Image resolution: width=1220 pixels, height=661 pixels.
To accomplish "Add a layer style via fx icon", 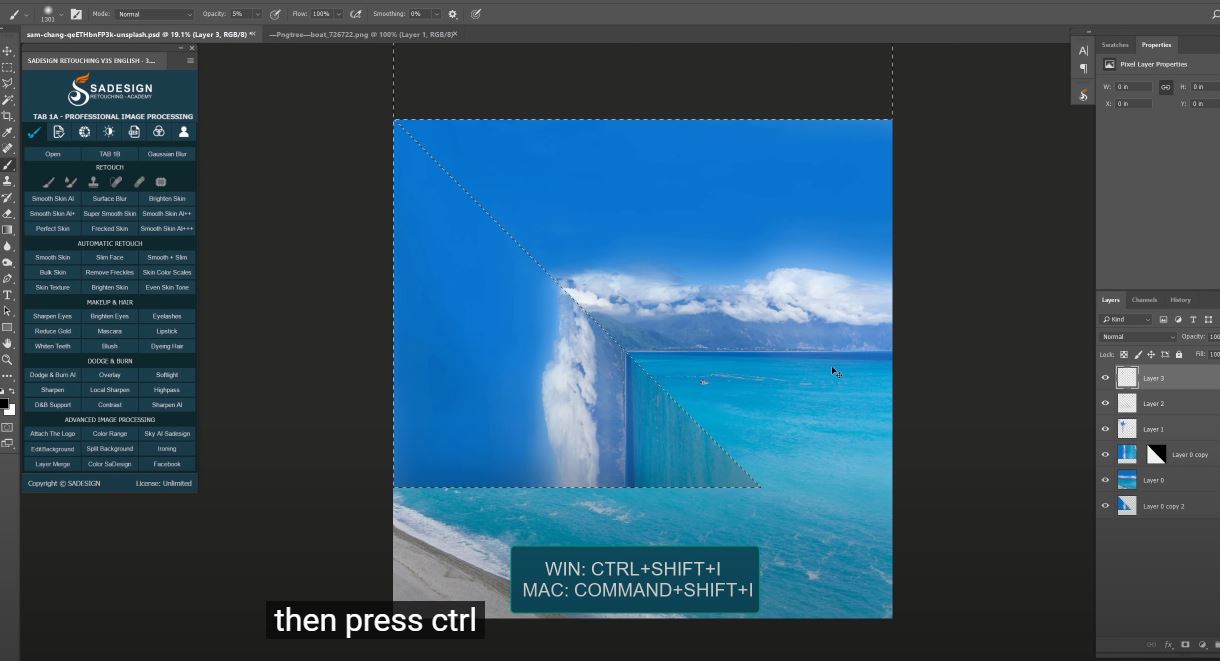I will point(1169,645).
